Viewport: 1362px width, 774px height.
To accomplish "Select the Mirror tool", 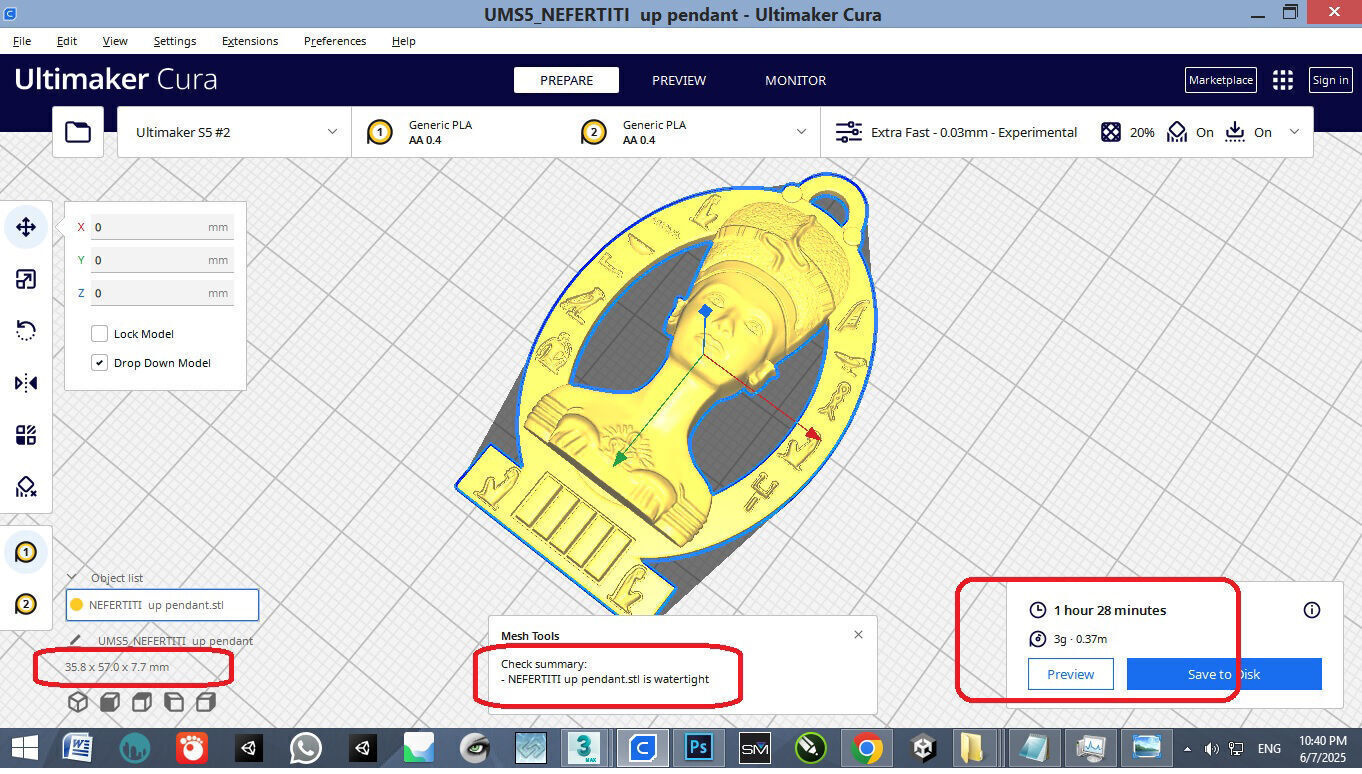I will pos(26,383).
